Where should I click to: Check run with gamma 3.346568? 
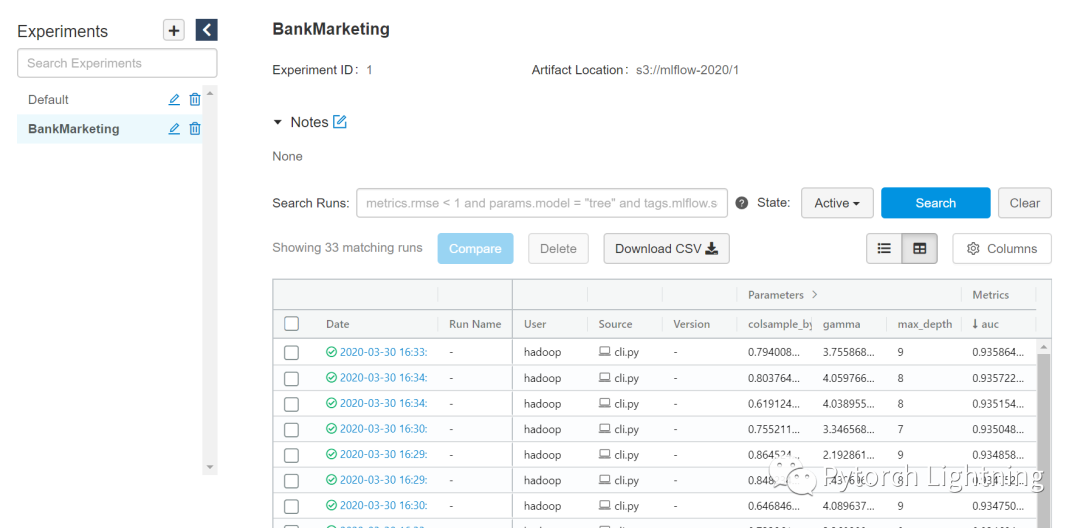(291, 430)
